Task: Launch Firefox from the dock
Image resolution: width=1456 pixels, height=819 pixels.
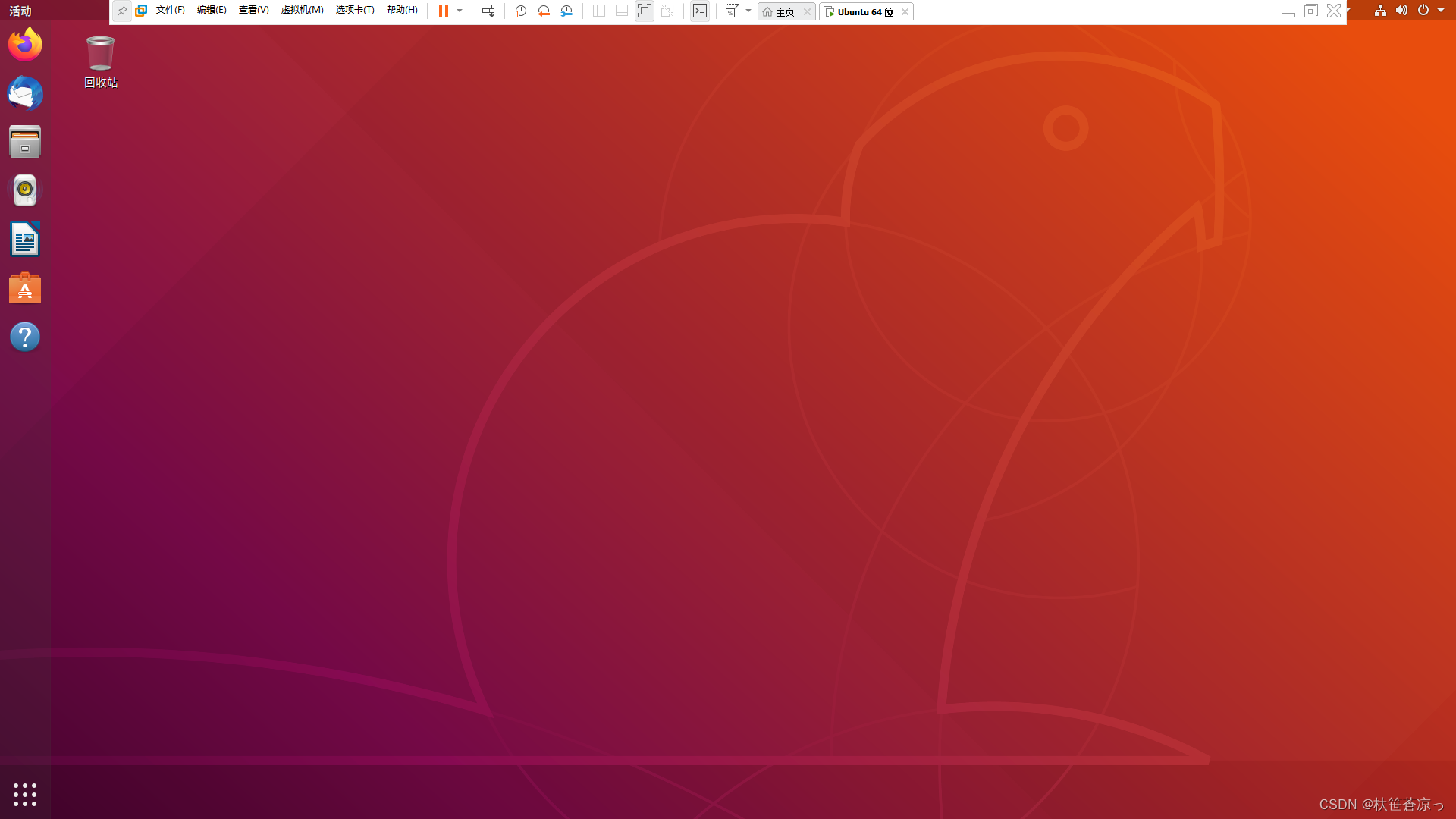Action: tap(25, 45)
